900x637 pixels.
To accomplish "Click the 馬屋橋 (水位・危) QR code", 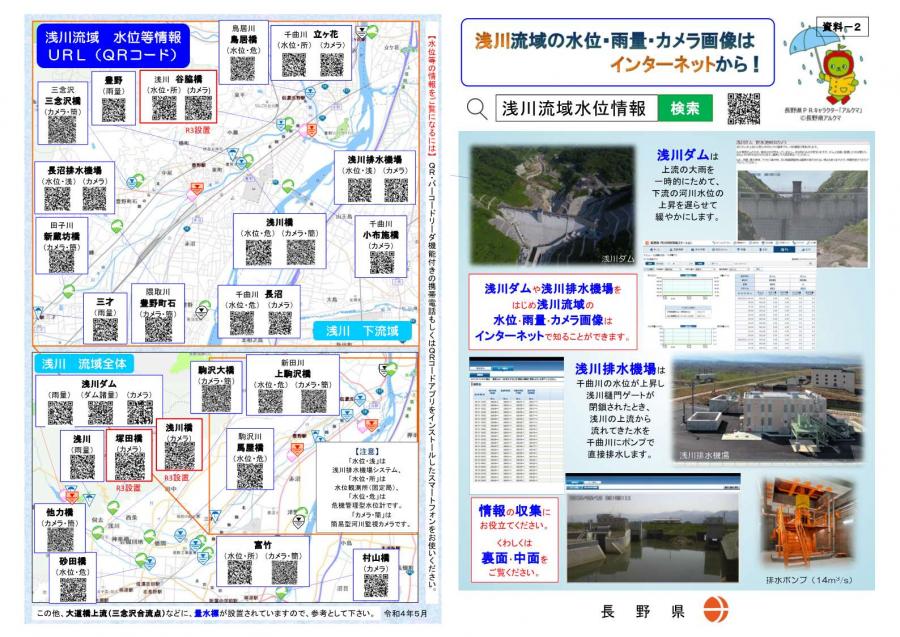I will 250,476.
